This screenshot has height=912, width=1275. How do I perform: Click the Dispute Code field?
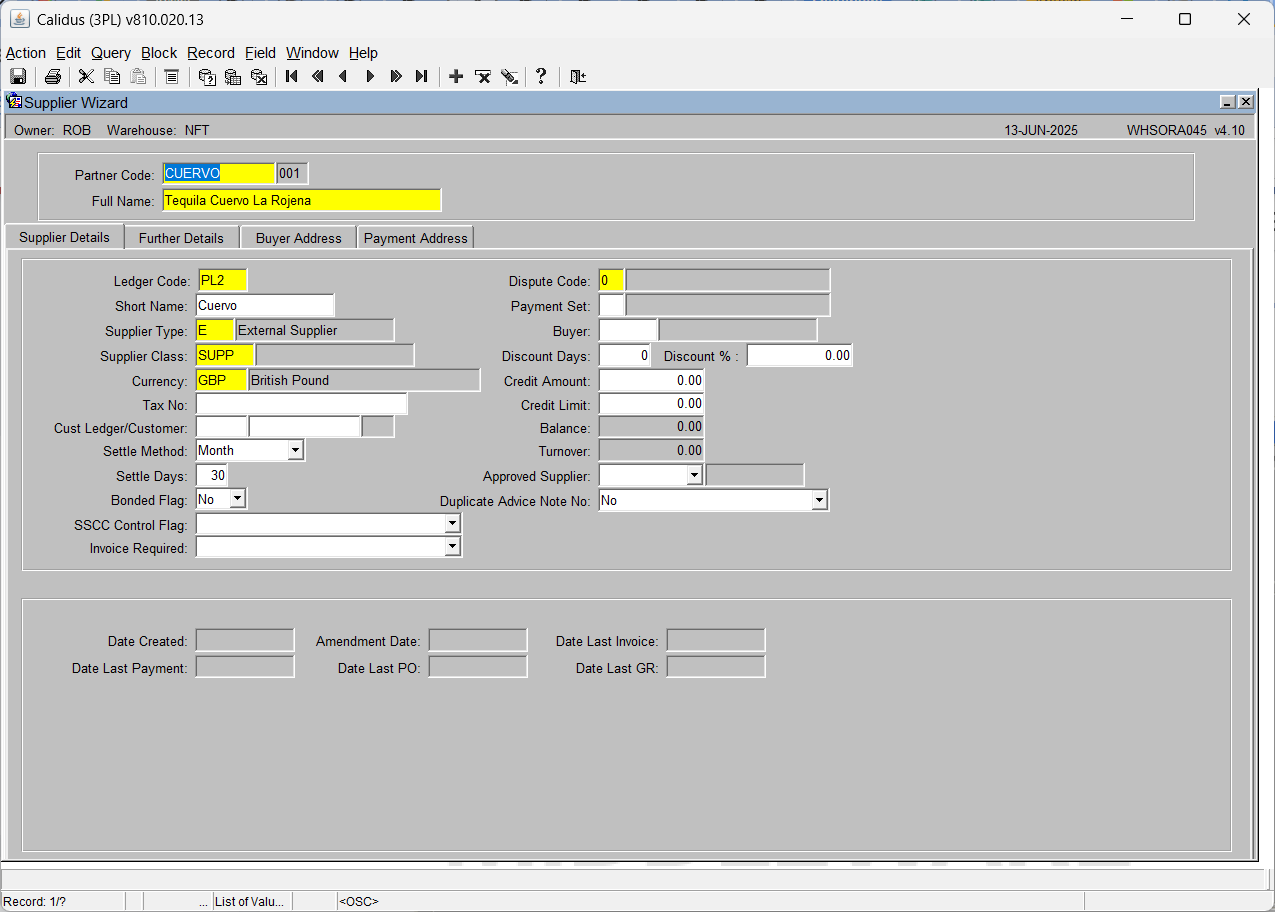[x=611, y=281]
